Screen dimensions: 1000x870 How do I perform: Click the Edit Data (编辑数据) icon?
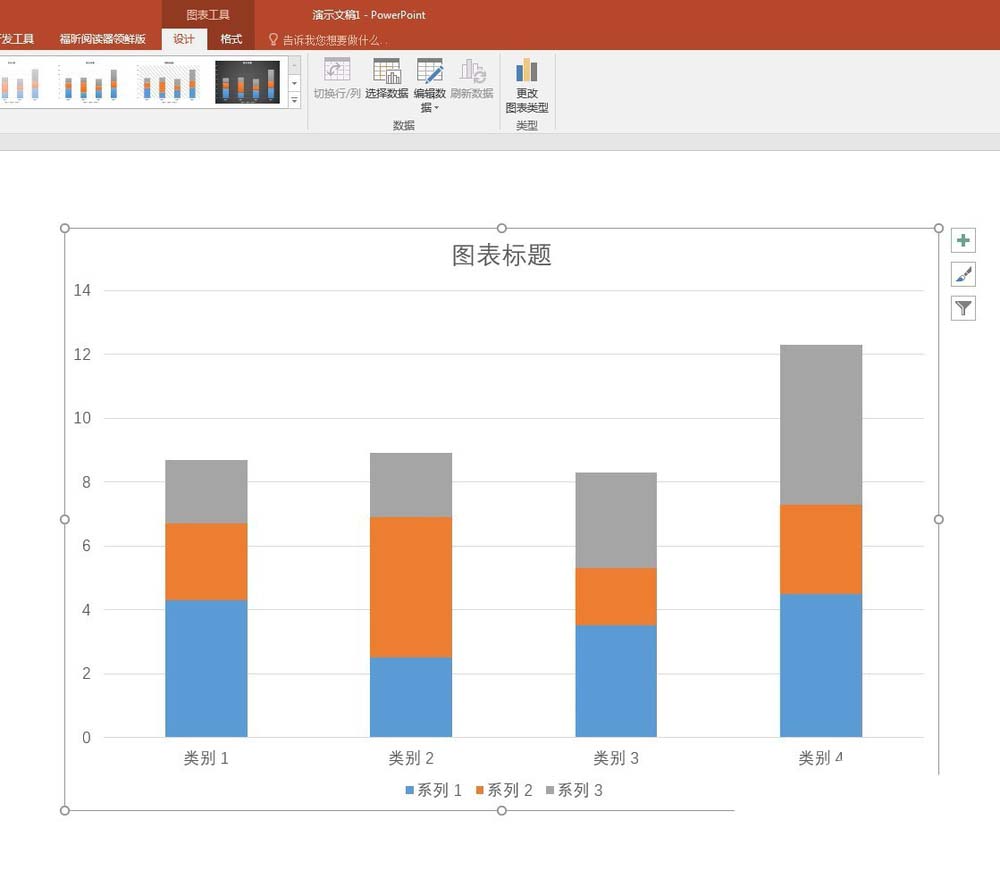(430, 72)
